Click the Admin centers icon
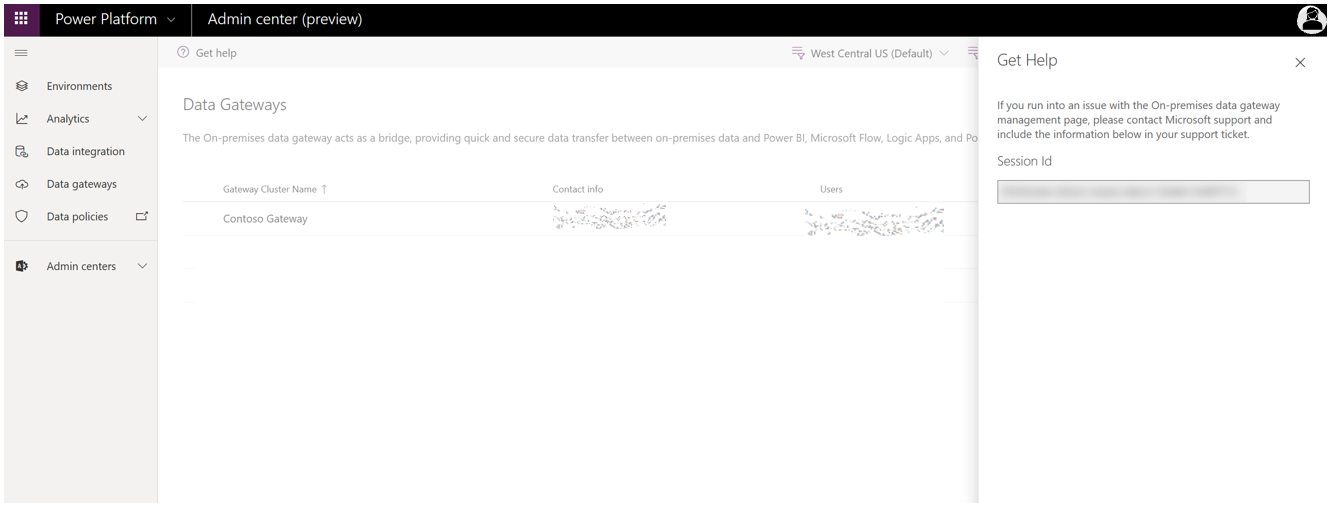This screenshot has width=1337, height=510. [x=22, y=267]
